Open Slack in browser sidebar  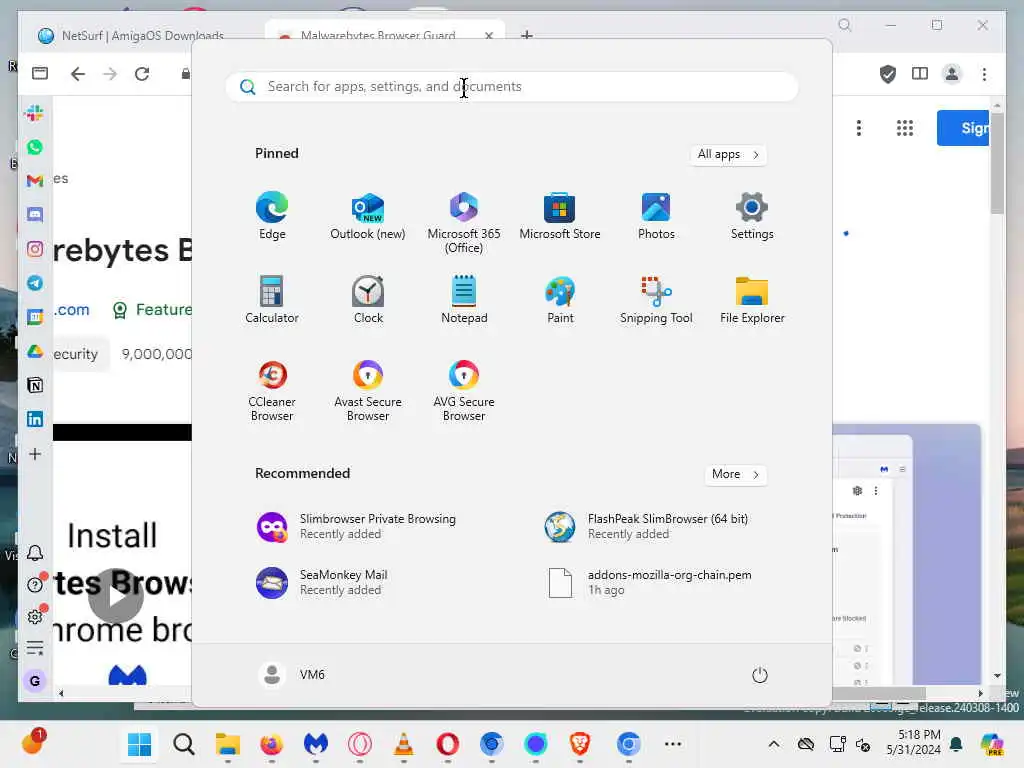[x=35, y=114]
